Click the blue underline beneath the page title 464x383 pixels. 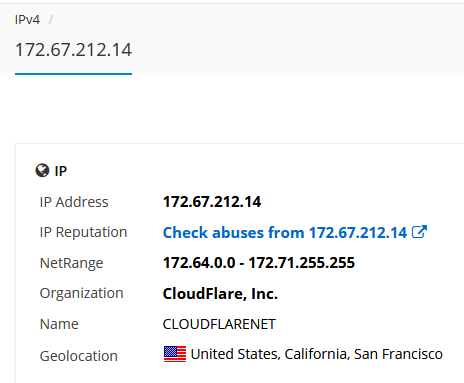click(73, 74)
